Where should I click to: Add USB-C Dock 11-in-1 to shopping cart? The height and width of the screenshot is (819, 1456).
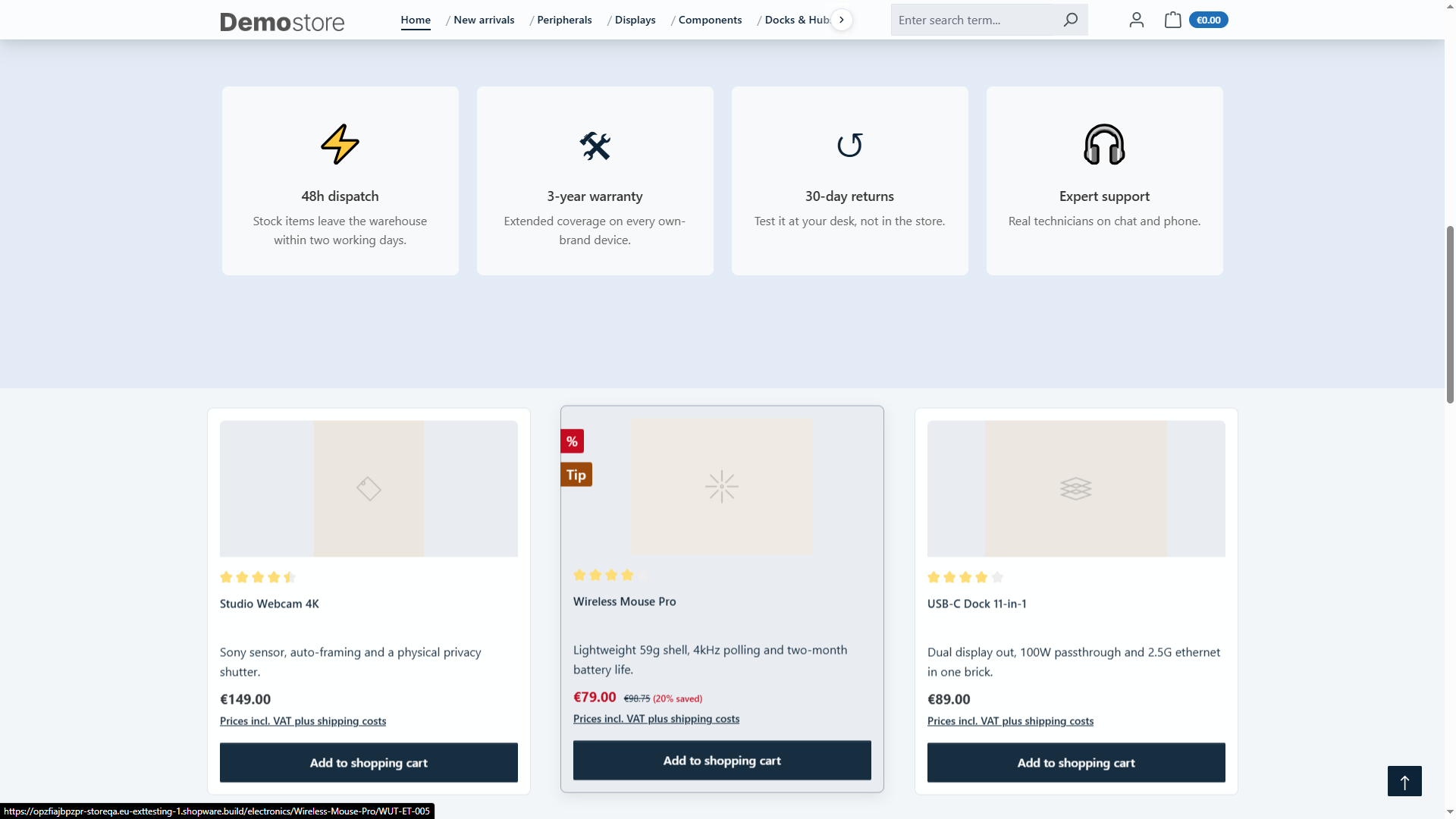(x=1076, y=763)
